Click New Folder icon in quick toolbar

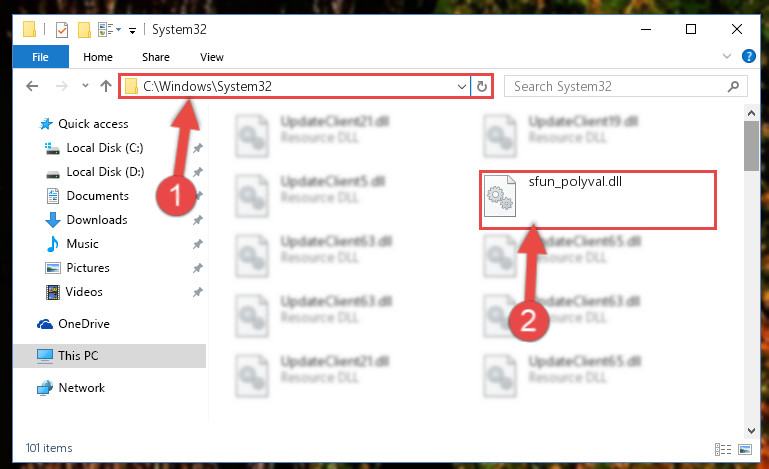tap(84, 30)
